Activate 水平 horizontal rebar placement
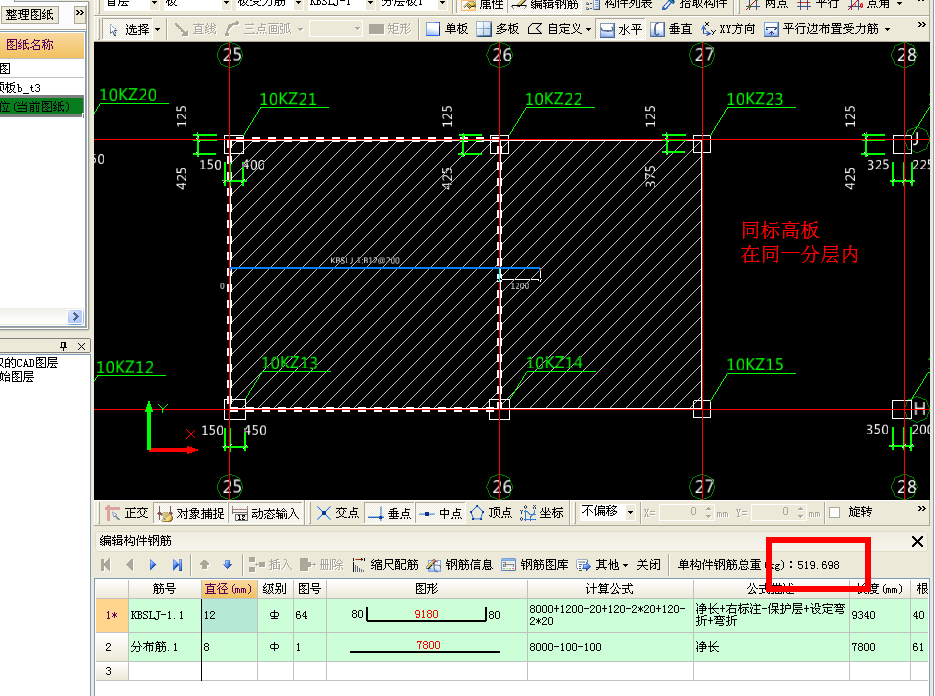This screenshot has height=696, width=935. (621, 29)
